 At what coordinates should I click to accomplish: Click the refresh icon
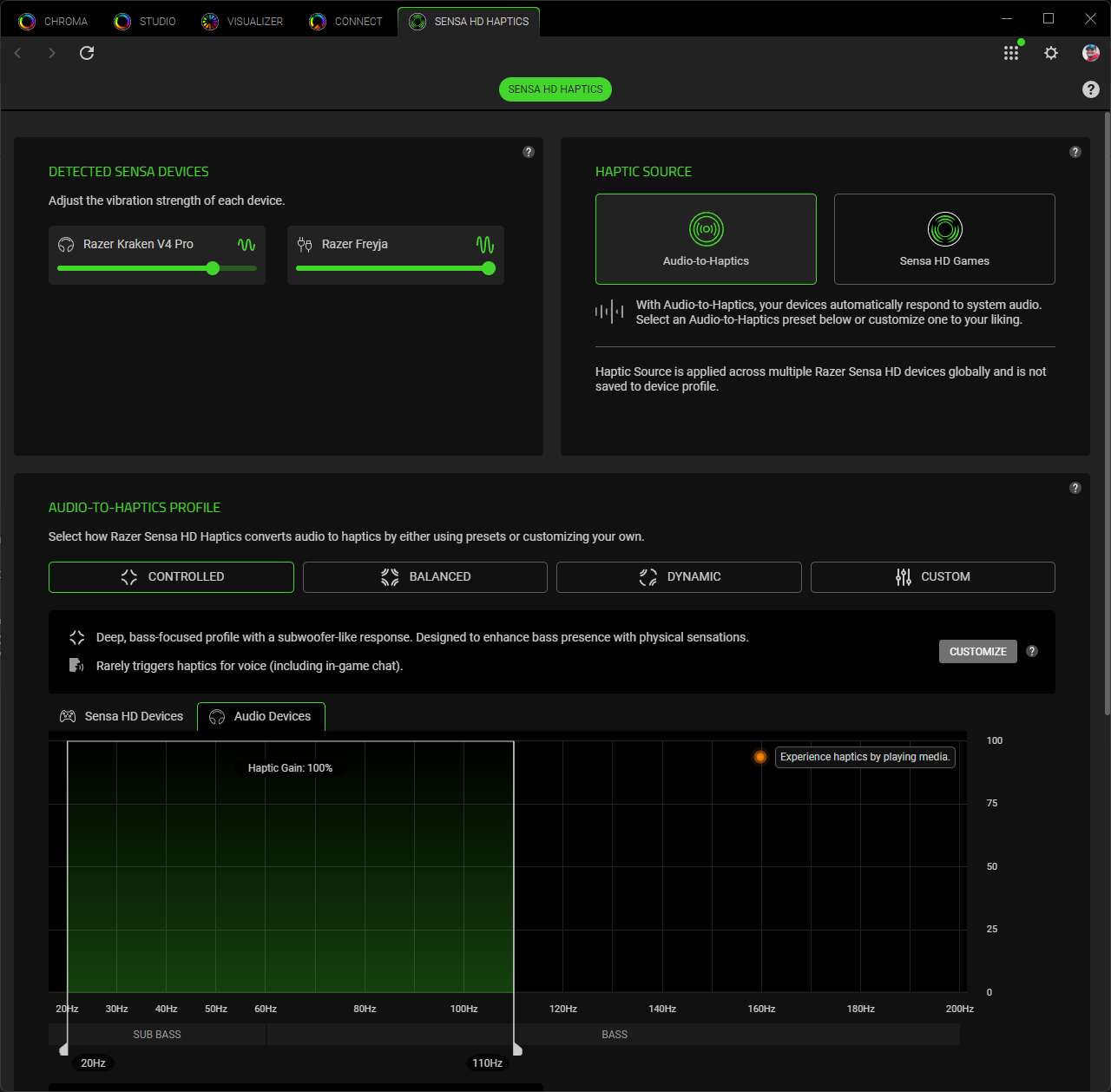point(87,53)
